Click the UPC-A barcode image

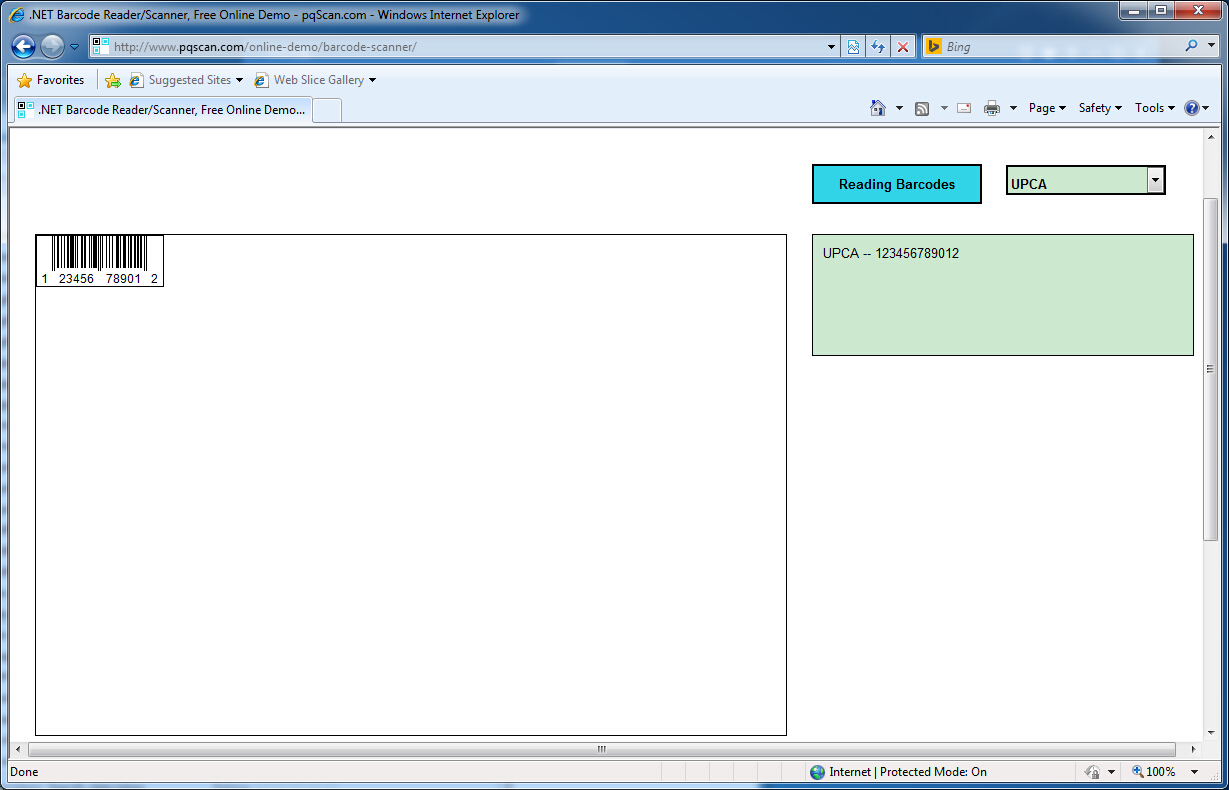[x=100, y=261]
